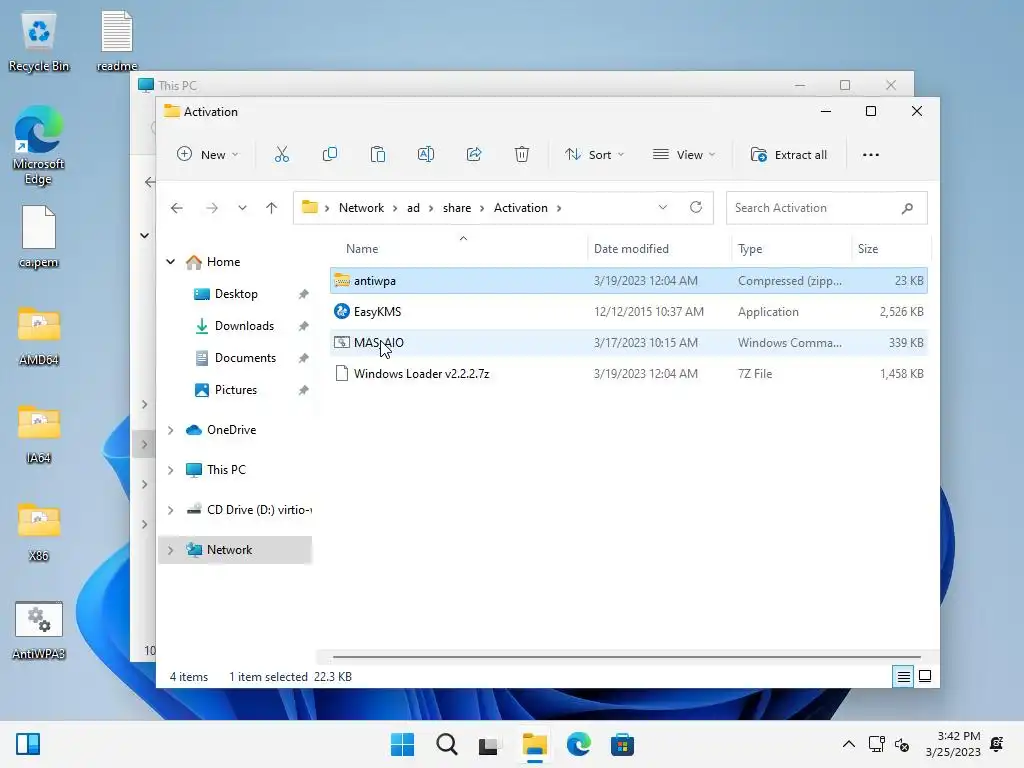The image size is (1024, 768).
Task: Select the X86 desktop folder
Action: (39, 532)
